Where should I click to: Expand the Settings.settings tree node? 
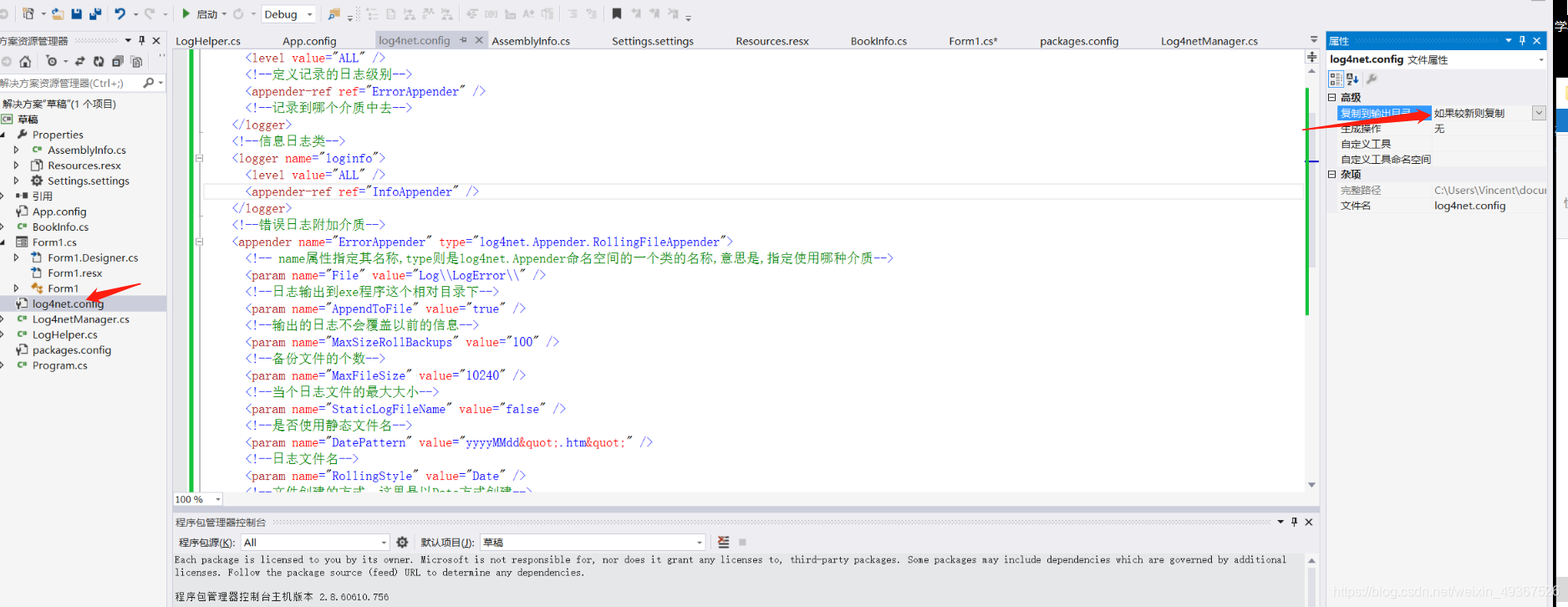pos(16,181)
